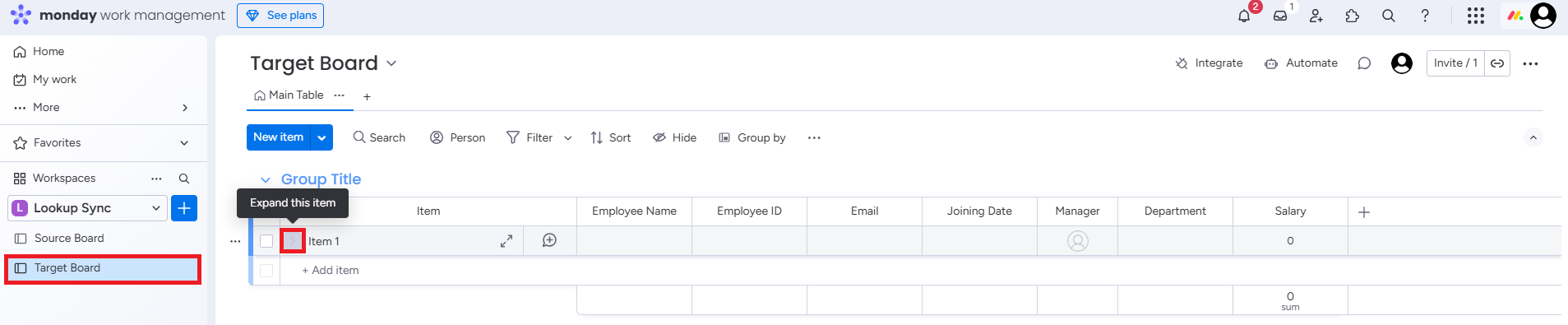The image size is (1568, 325).
Task: Click the monday work management logo
Action: [x=118, y=15]
